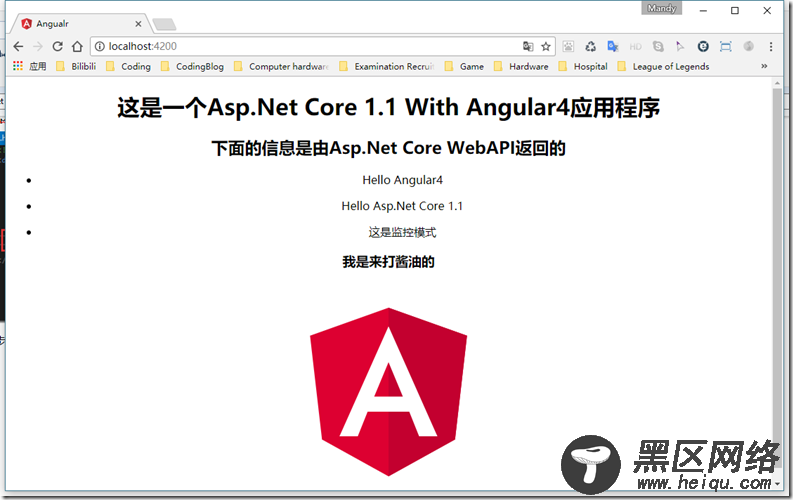Click the subheading 下面的信息是由Asp.Net Core WebAPI返回的
The height and width of the screenshot is (500, 793).
[388, 148]
